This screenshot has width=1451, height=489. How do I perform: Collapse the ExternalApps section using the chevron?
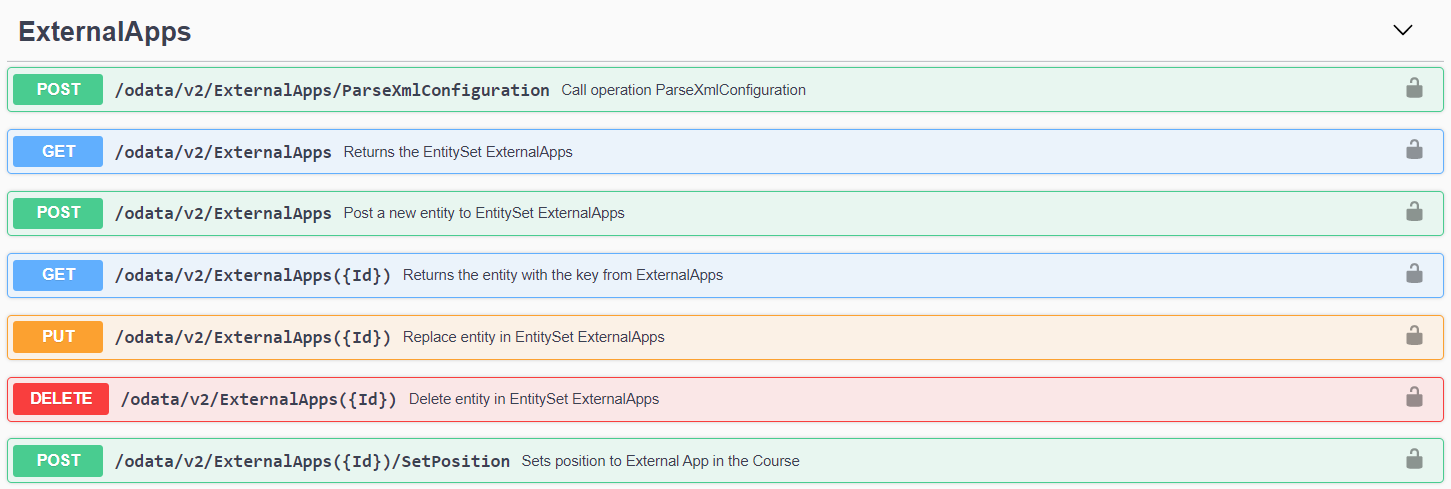tap(1402, 30)
